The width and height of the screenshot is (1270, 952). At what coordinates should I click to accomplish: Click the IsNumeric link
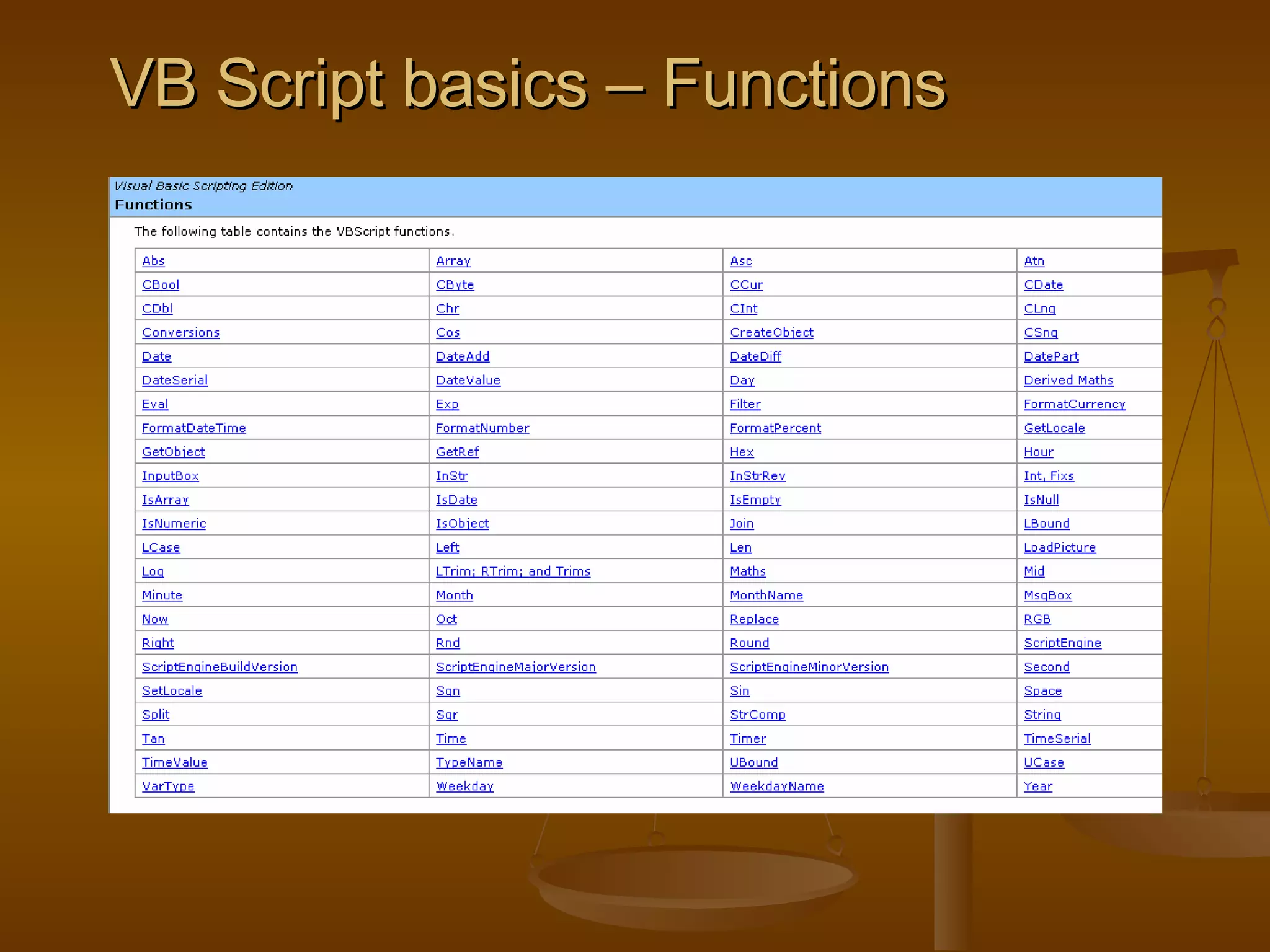[x=174, y=523]
